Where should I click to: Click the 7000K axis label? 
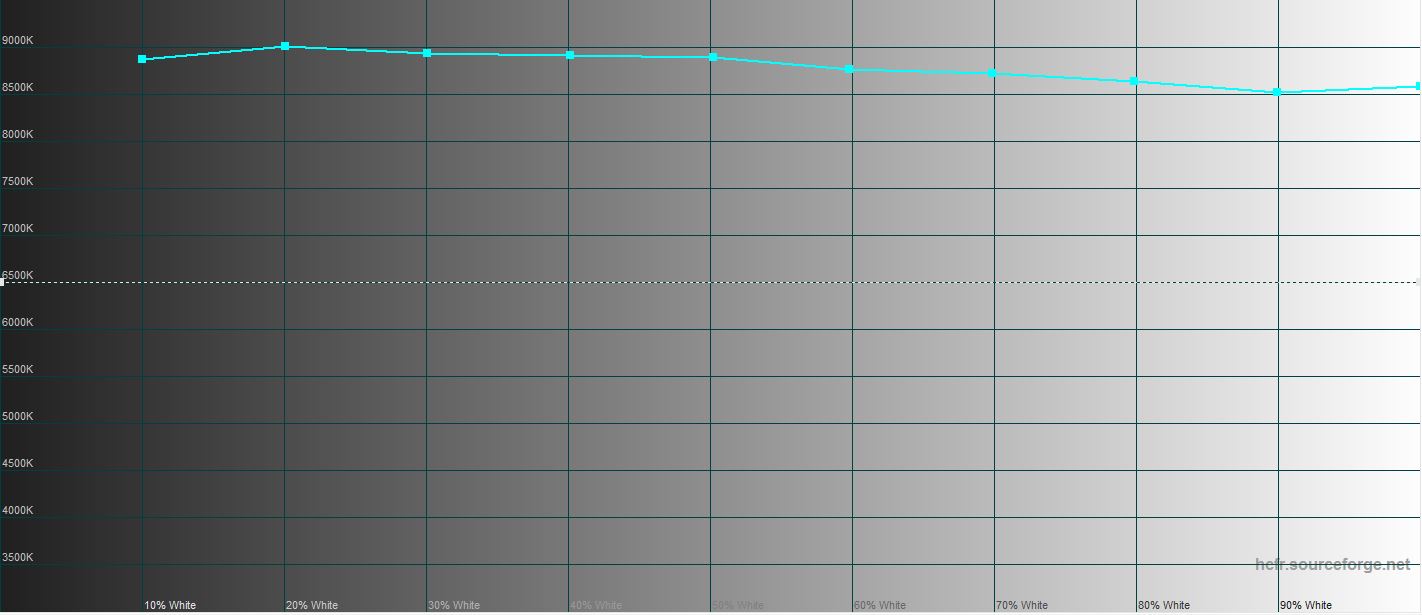(x=18, y=229)
